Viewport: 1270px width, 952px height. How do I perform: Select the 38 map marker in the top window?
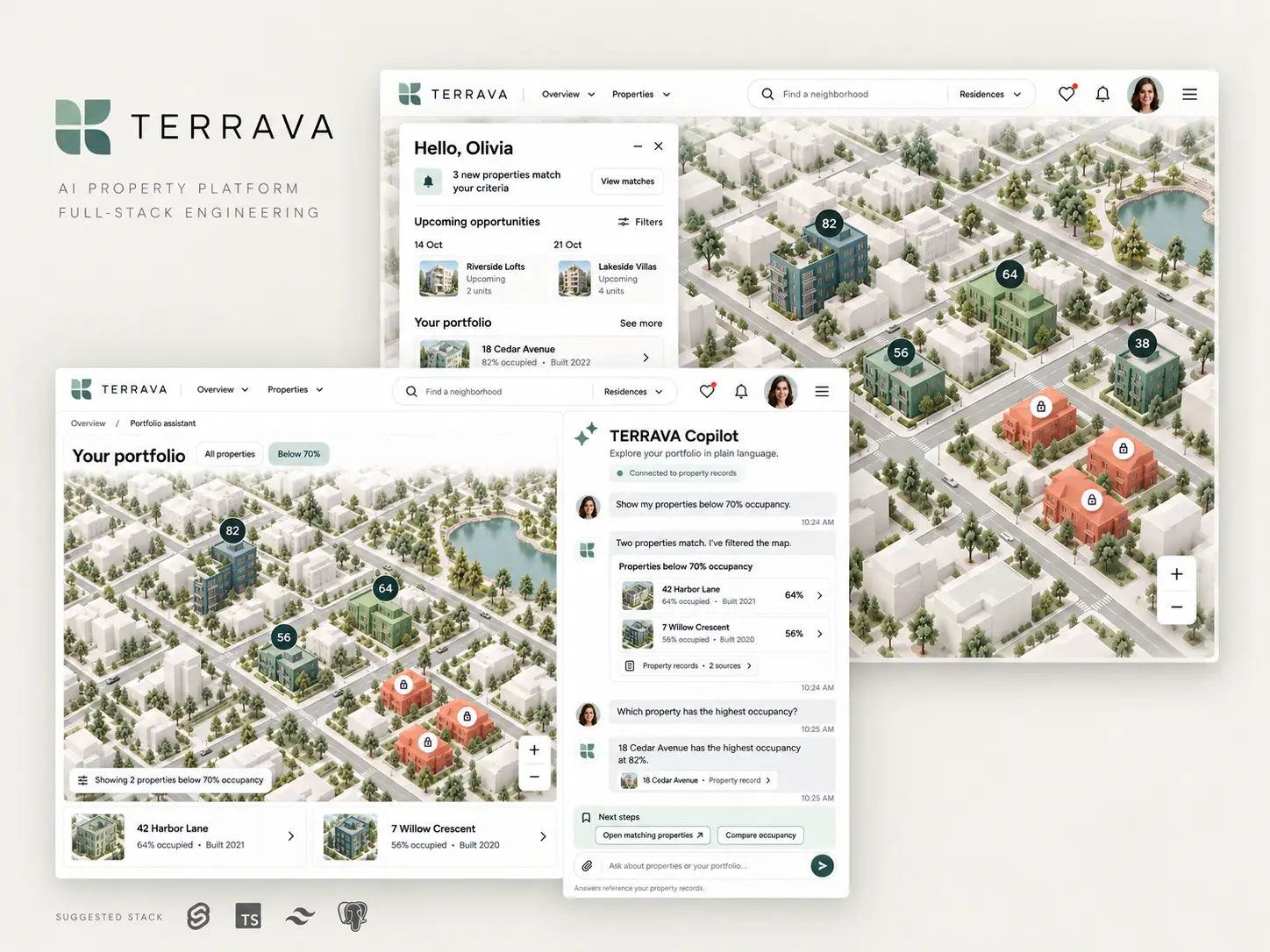pyautogui.click(x=1142, y=344)
